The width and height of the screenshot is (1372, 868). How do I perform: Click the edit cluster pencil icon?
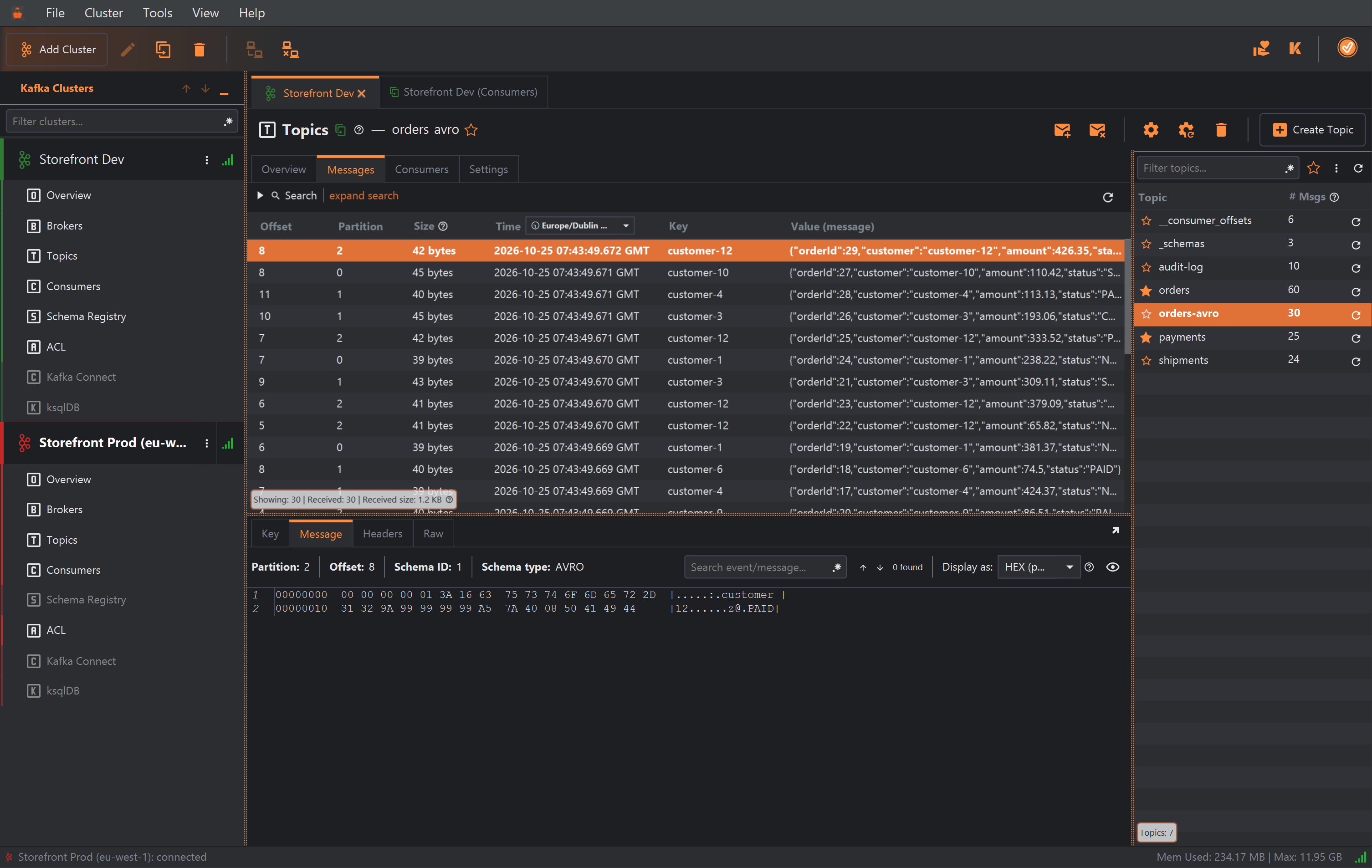(x=128, y=50)
